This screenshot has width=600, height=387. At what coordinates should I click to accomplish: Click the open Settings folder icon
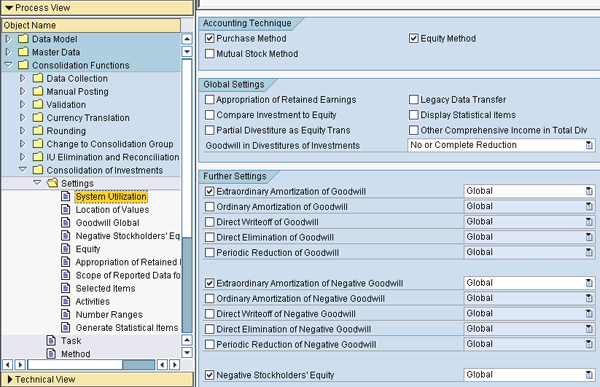52,183
